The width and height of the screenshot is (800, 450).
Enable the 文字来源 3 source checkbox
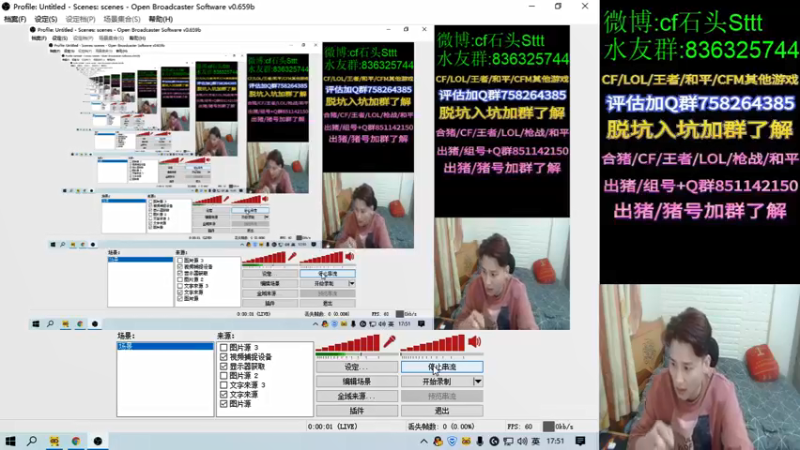point(223,385)
